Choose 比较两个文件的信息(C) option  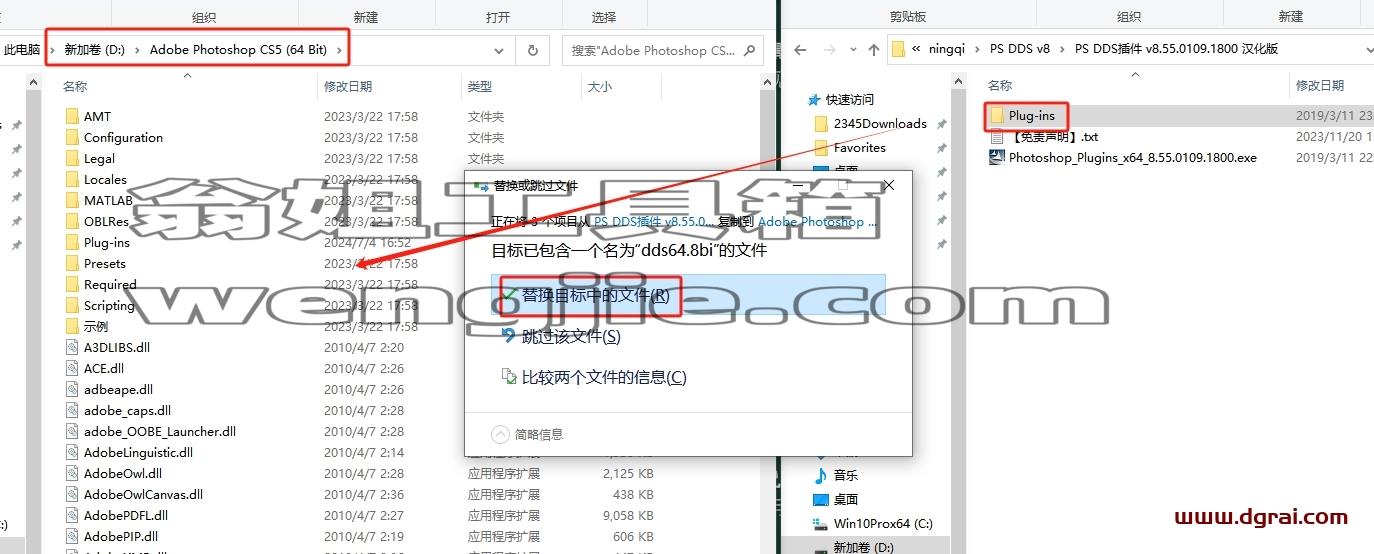coord(688,377)
